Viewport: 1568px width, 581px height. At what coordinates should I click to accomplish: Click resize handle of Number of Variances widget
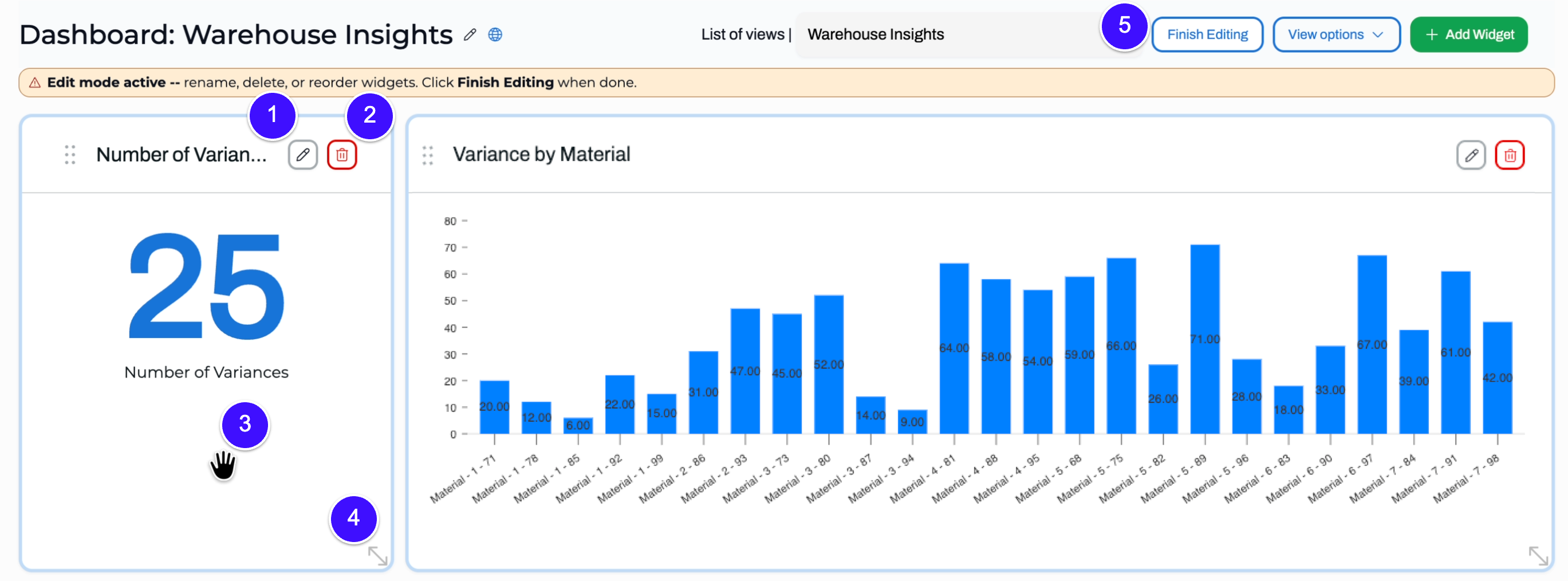click(x=378, y=555)
